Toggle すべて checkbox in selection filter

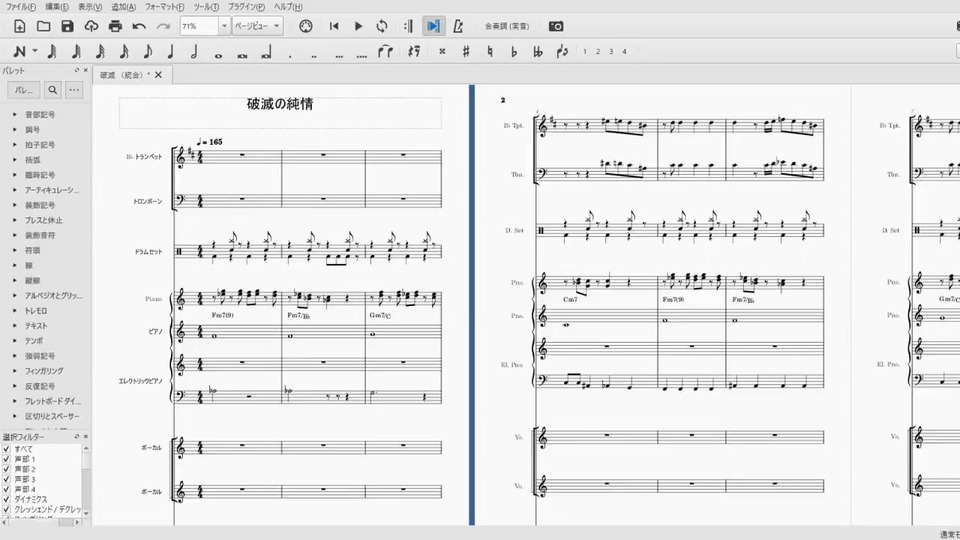coord(7,449)
